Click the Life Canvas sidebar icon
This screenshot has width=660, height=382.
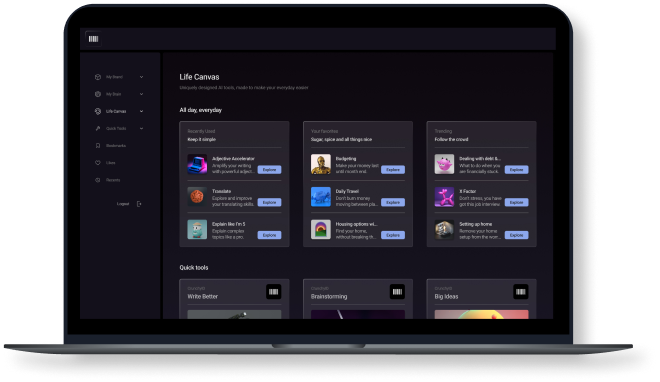[x=98, y=111]
